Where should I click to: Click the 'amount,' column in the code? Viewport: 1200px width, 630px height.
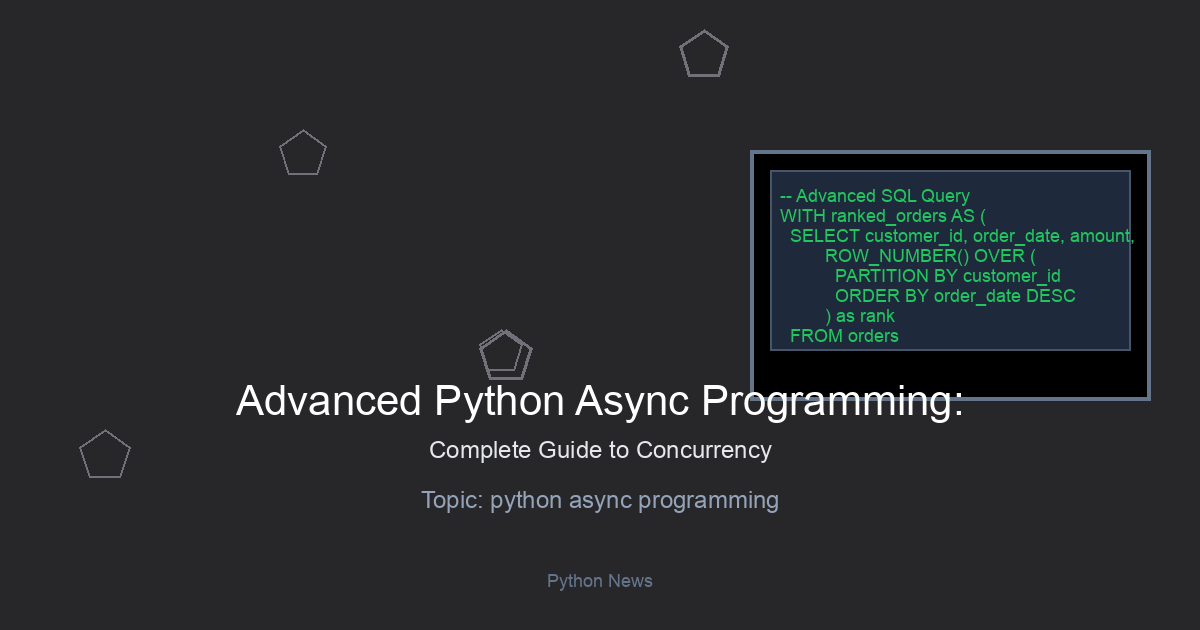click(1100, 236)
